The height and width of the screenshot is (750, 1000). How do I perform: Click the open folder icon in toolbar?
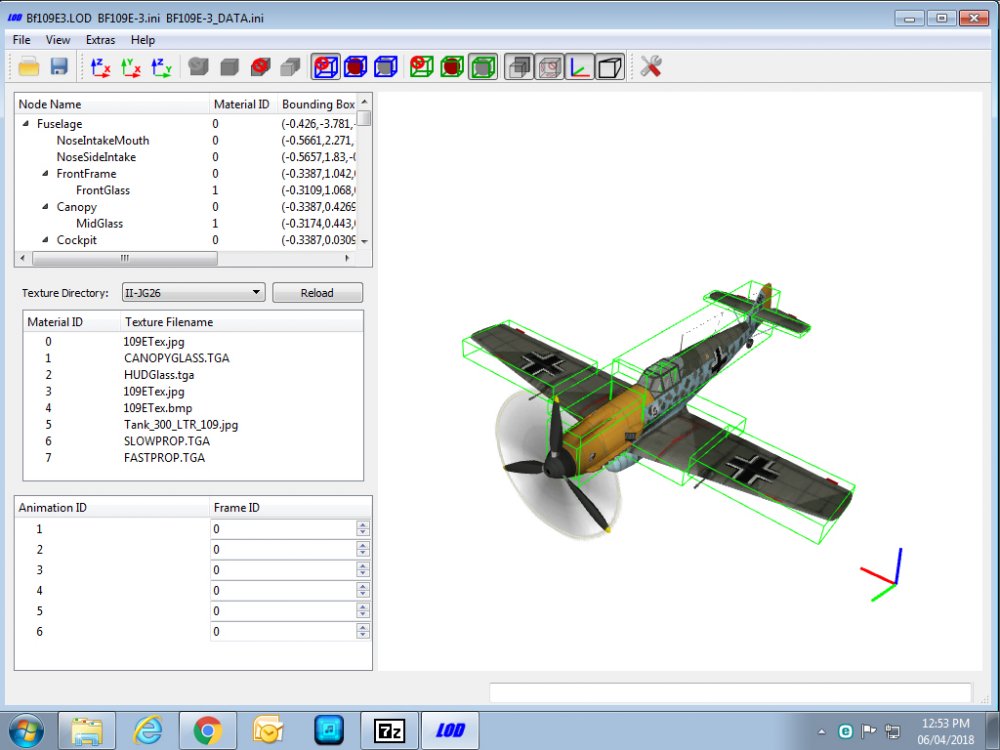(x=29, y=66)
